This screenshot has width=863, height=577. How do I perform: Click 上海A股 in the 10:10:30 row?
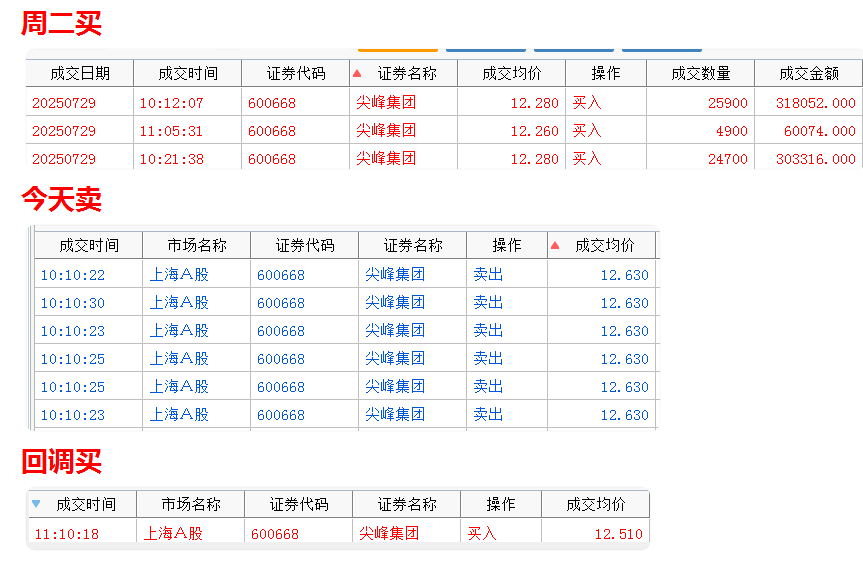tap(179, 302)
